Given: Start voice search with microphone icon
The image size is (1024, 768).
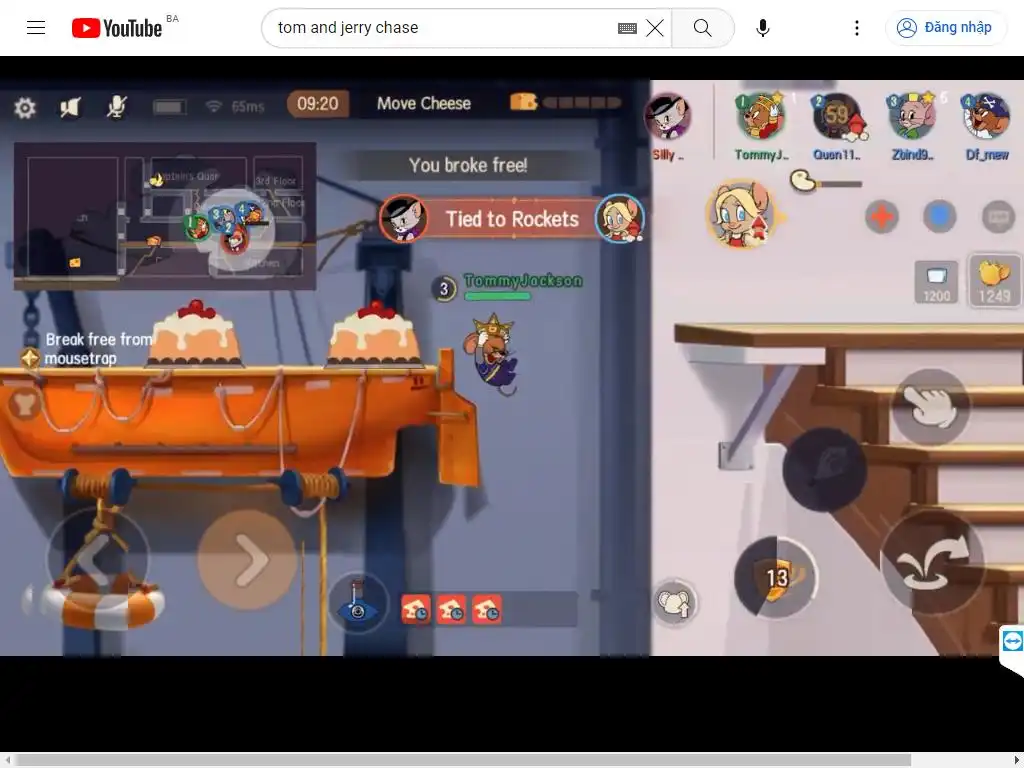Looking at the screenshot, I should tap(762, 27).
